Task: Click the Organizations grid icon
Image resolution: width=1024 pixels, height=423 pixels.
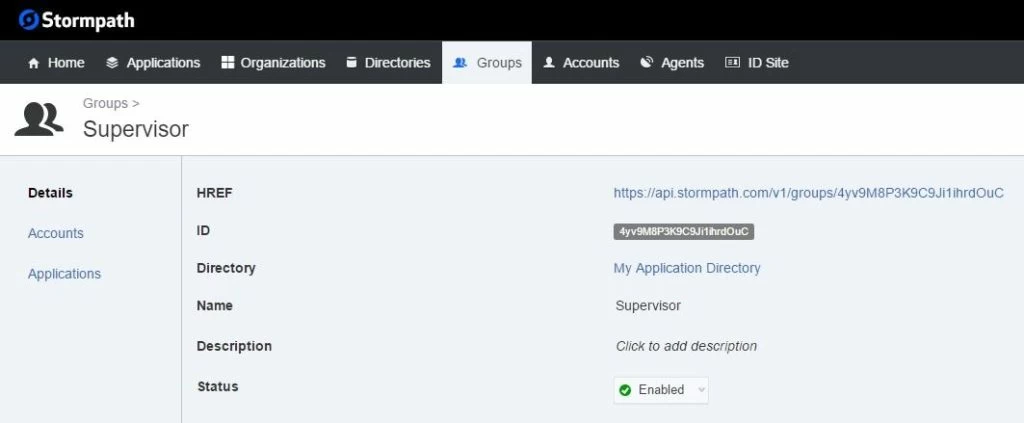Action: pos(227,62)
